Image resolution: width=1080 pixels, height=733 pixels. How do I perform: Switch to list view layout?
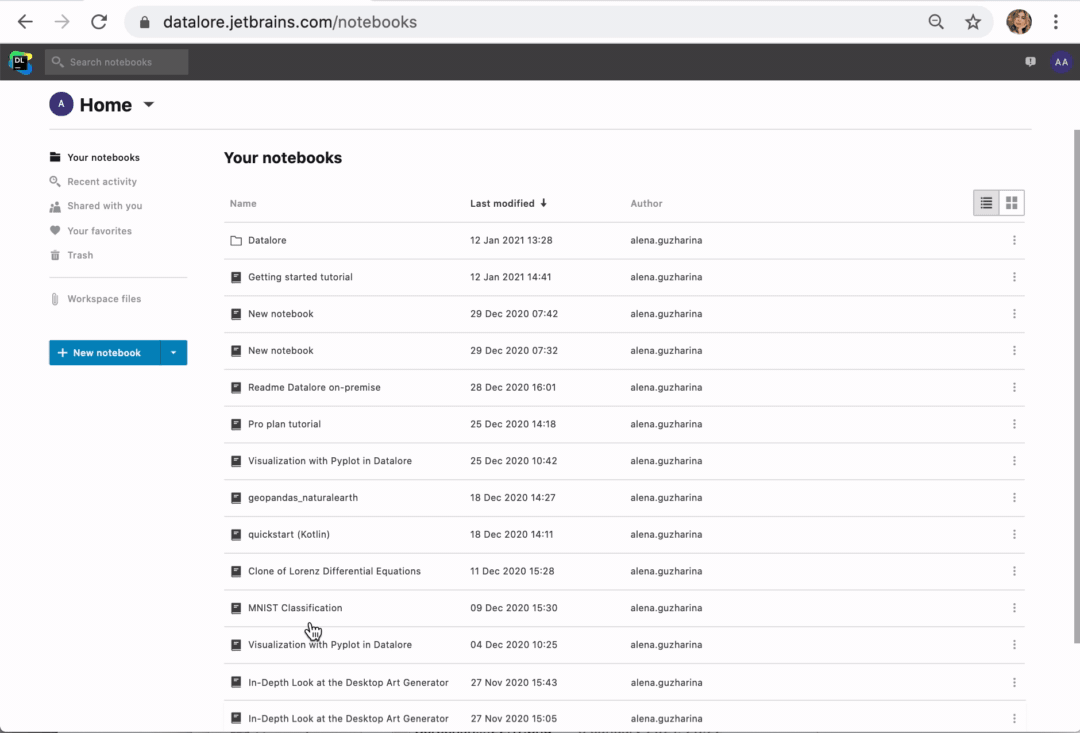[x=986, y=203]
